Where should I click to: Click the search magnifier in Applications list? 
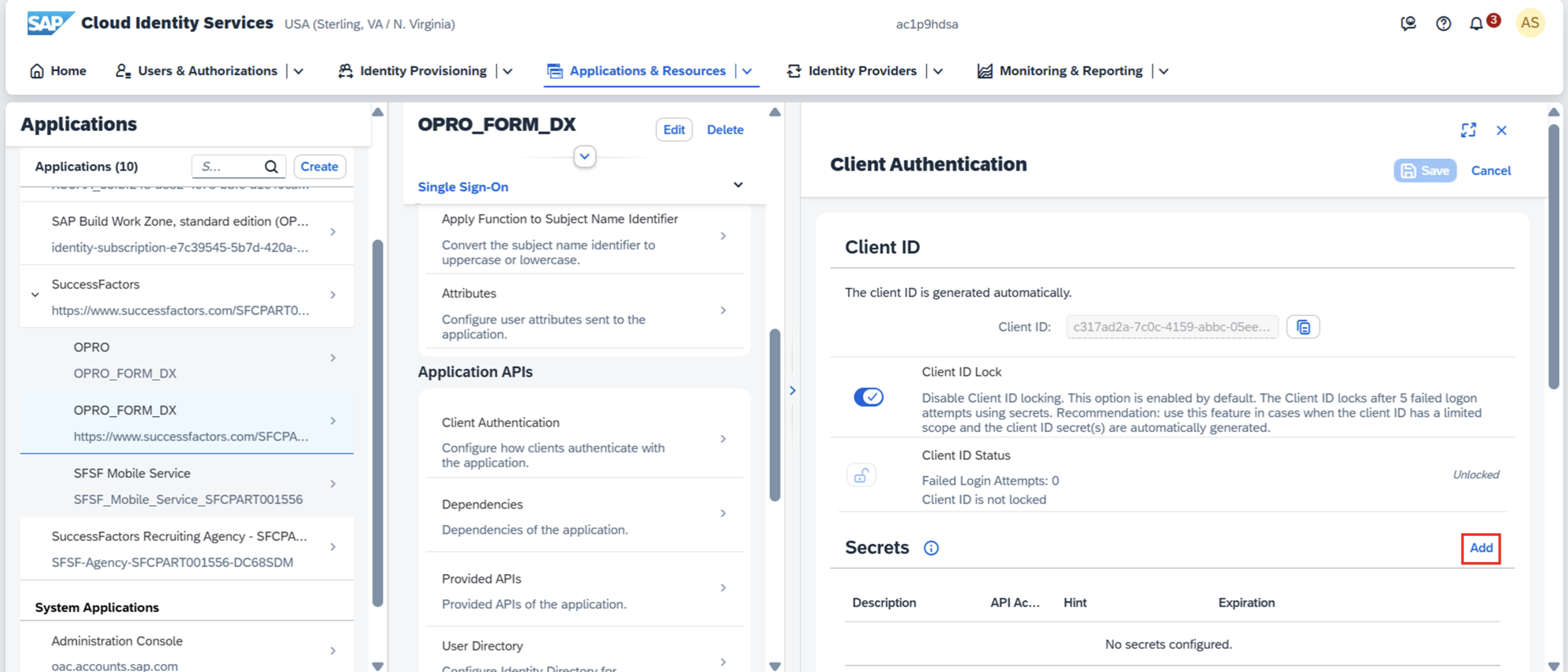[271, 166]
